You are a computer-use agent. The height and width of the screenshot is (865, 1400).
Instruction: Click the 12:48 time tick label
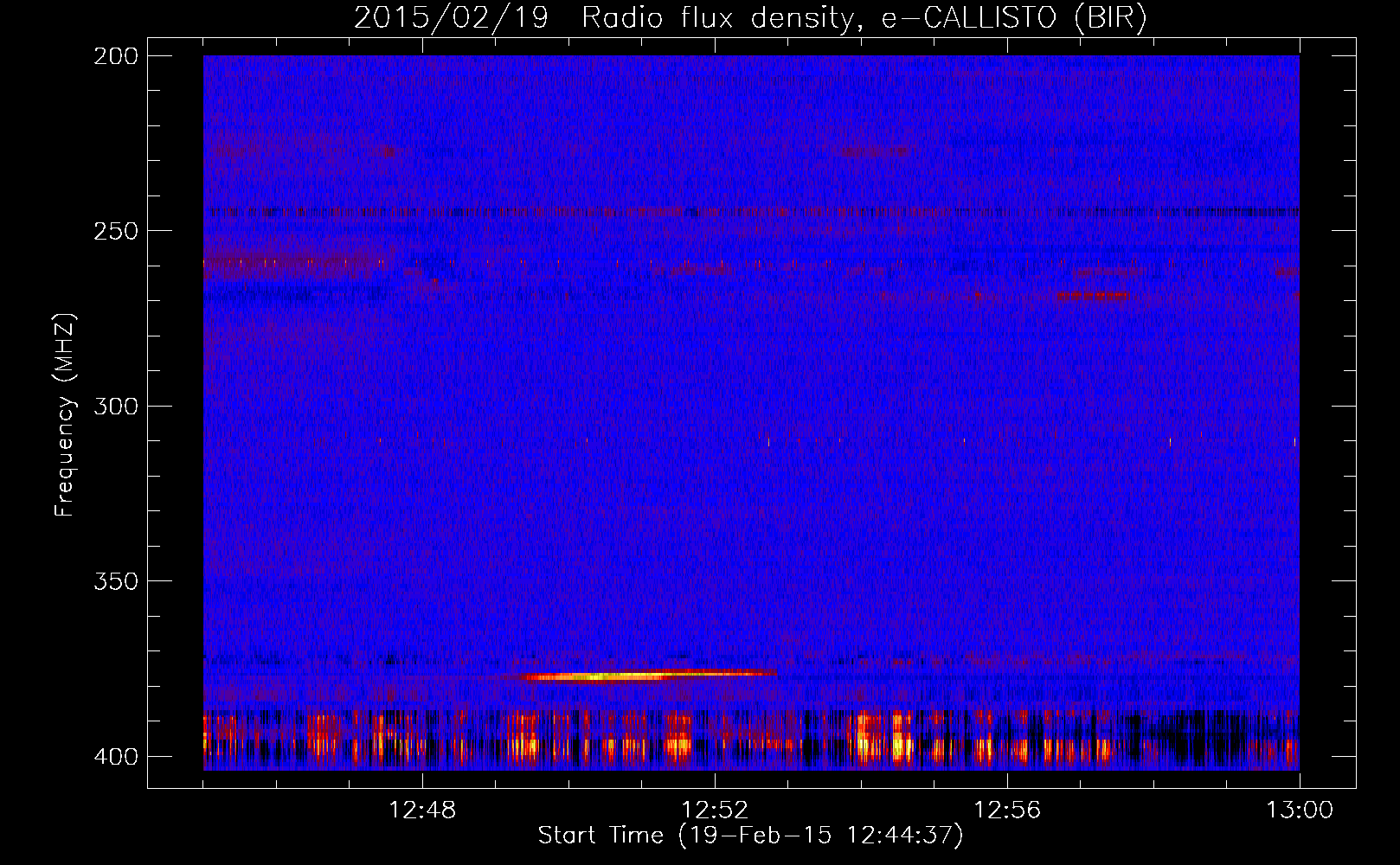pos(422,811)
